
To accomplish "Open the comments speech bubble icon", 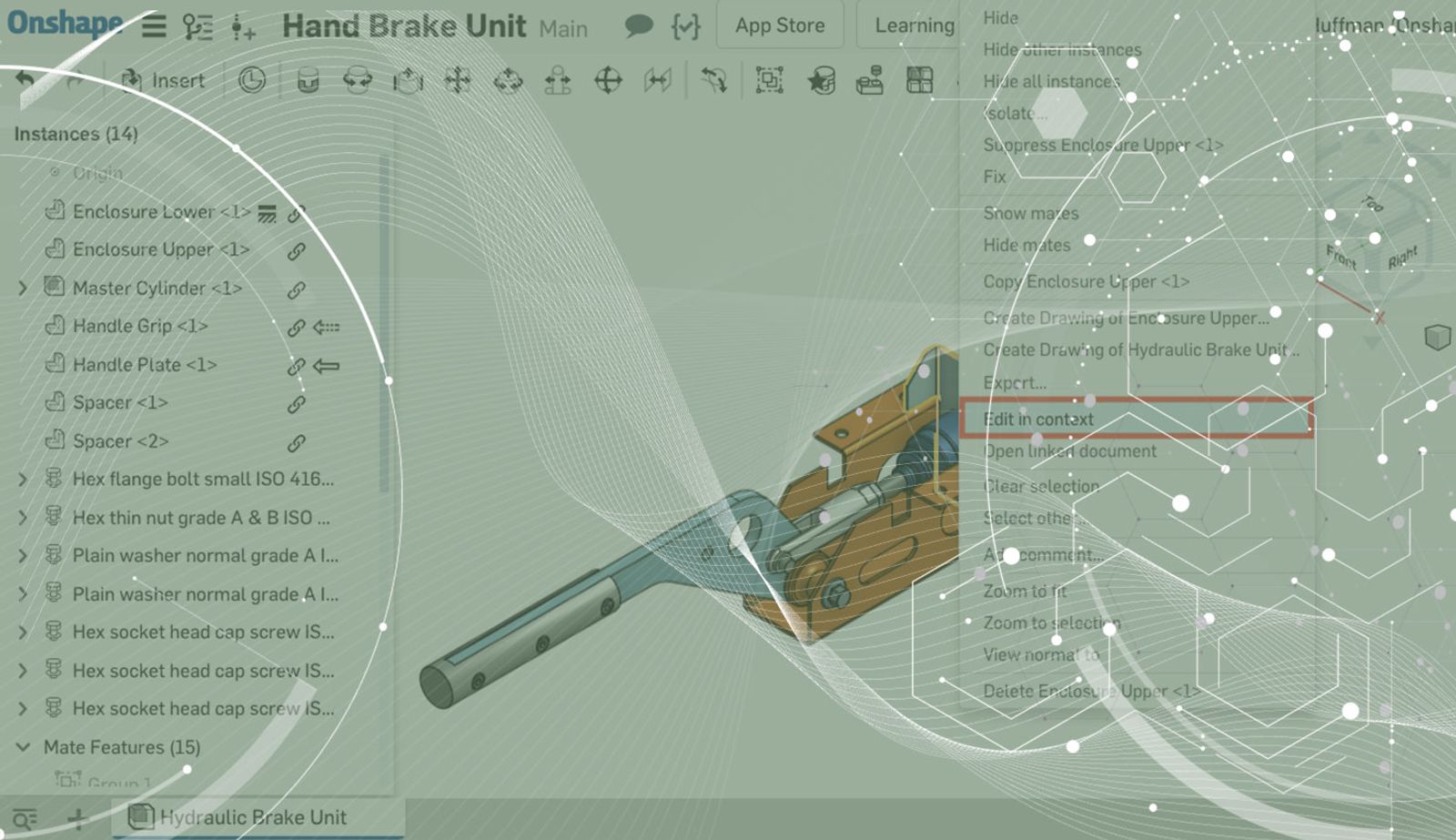I will [639, 25].
